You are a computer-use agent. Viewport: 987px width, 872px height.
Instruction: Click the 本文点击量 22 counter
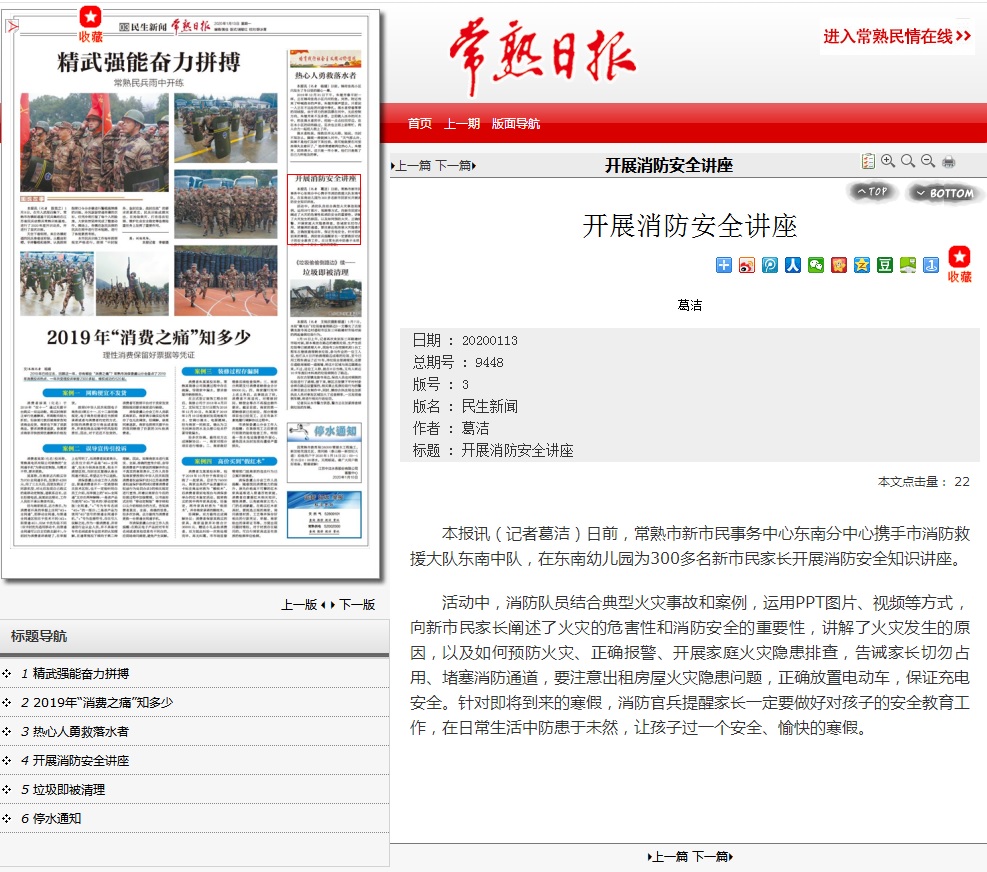923,482
